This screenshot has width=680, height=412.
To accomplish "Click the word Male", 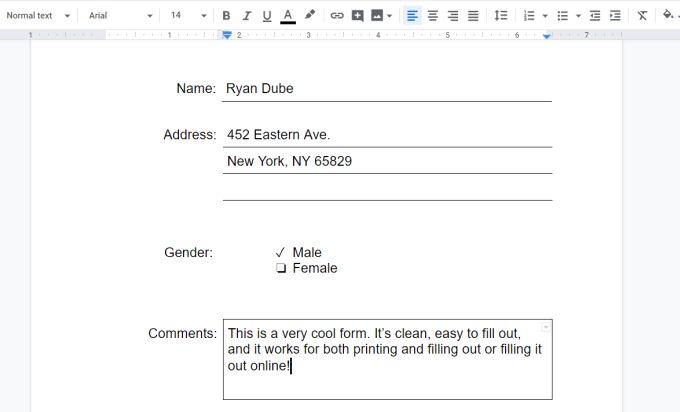I will [x=307, y=252].
